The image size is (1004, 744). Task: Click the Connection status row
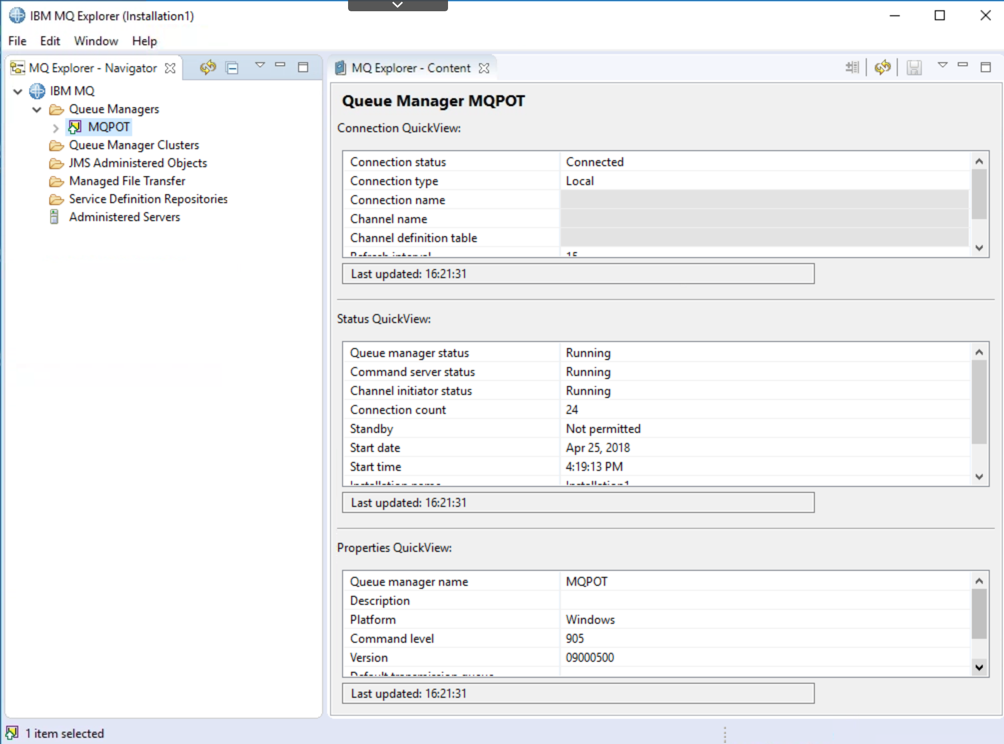(656, 162)
